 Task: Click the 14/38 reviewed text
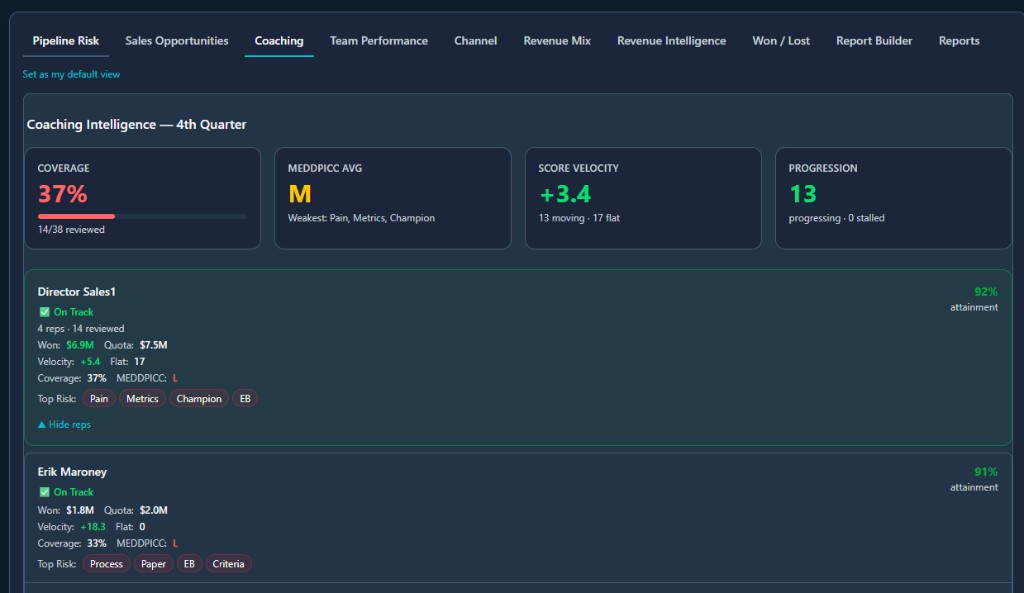pos(71,230)
